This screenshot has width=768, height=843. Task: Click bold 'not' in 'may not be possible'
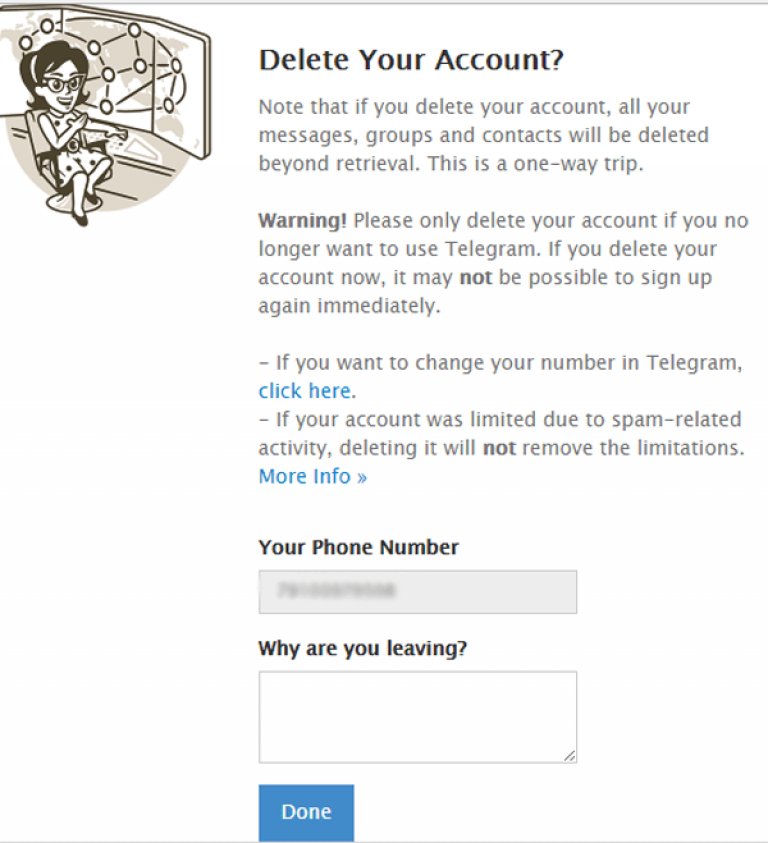(x=476, y=277)
